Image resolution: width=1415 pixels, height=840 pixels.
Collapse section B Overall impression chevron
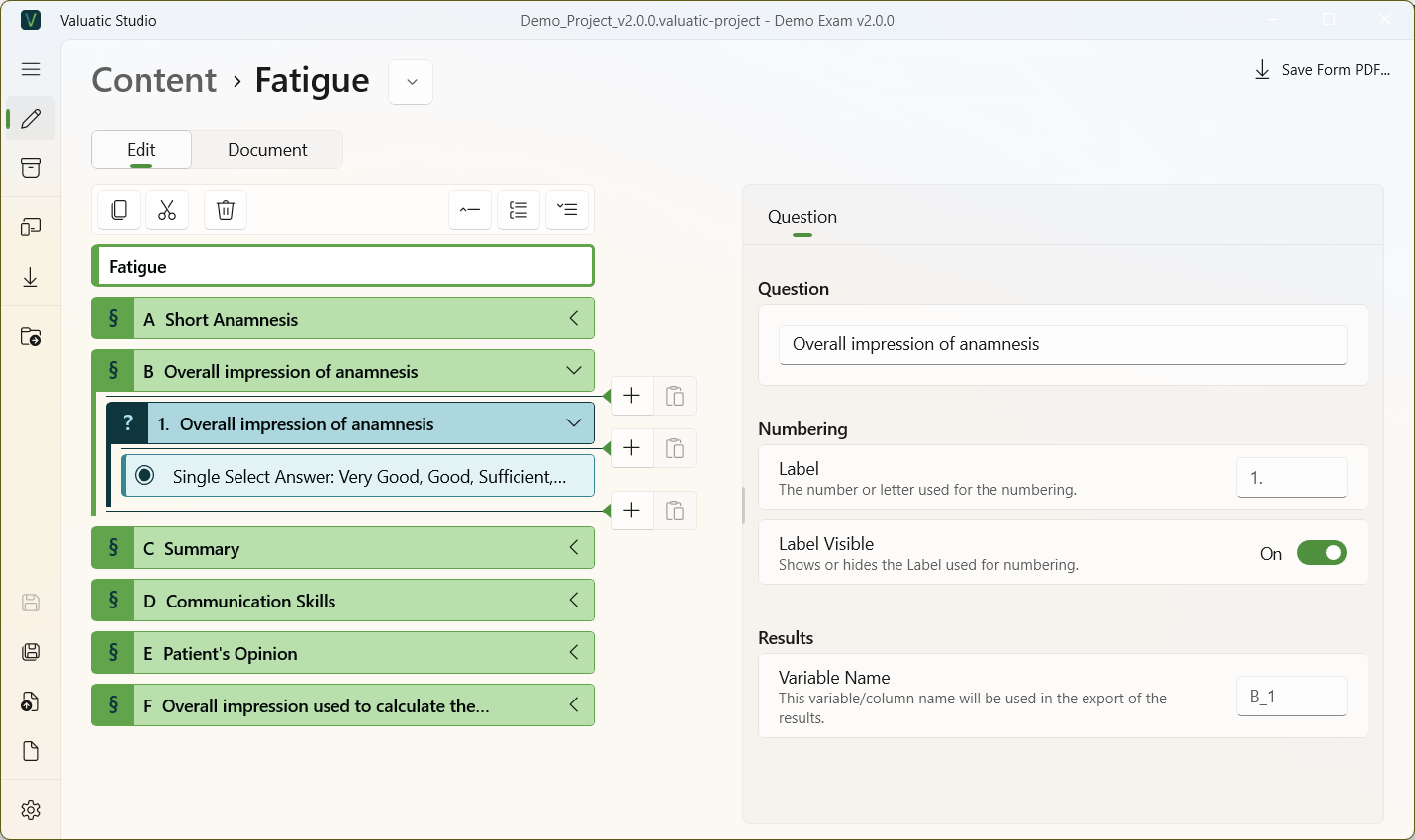click(574, 371)
